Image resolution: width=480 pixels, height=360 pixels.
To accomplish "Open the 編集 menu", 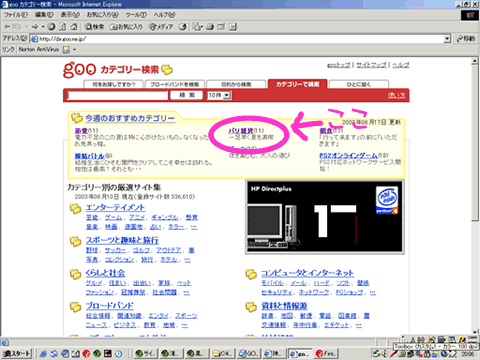I will [x=44, y=15].
